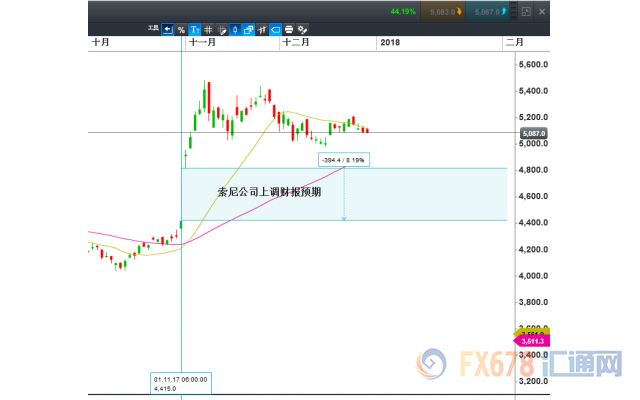Click the 4,000.0 price axis label
This screenshot has width=640, height=400.
533,276
